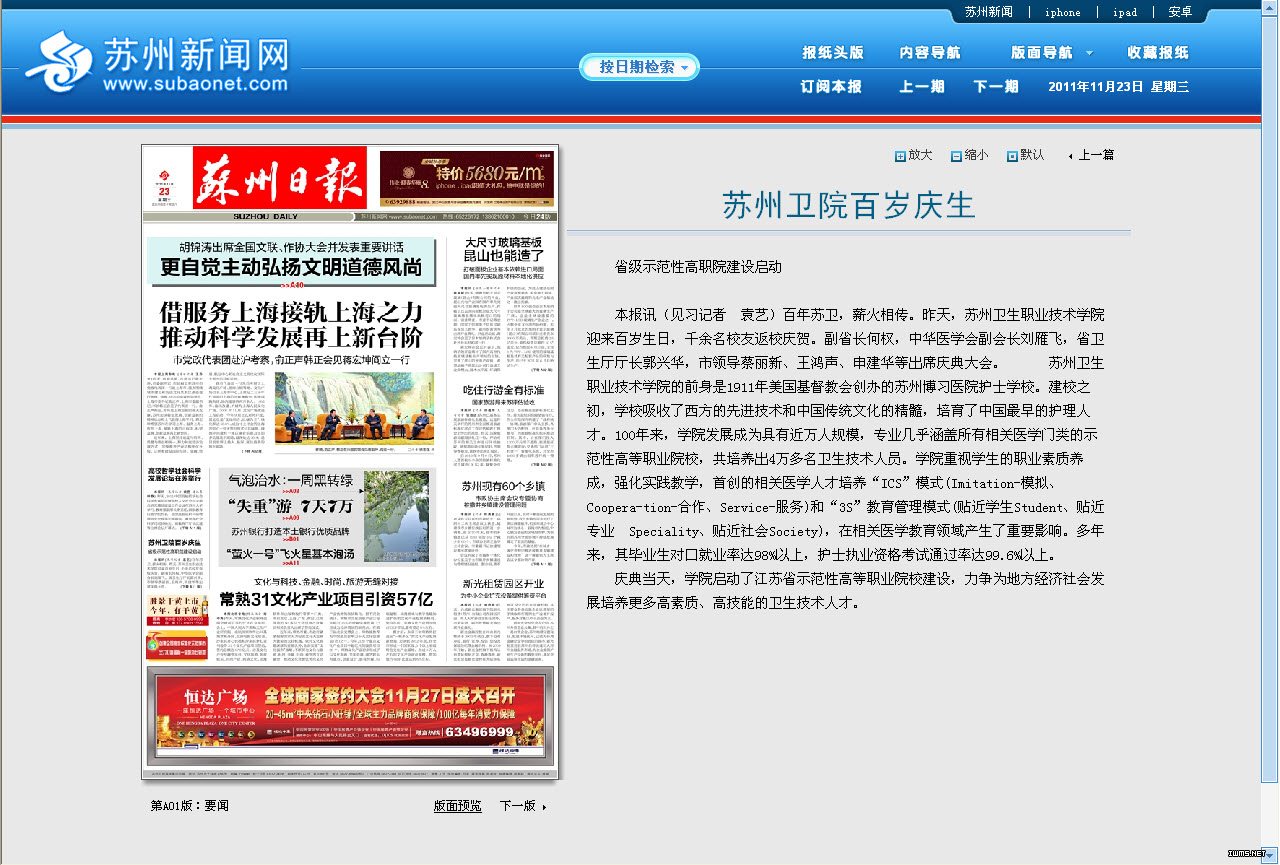Viewport: 1280px width, 865px height.
Task: Go to 下一版 next page
Action: [518, 806]
